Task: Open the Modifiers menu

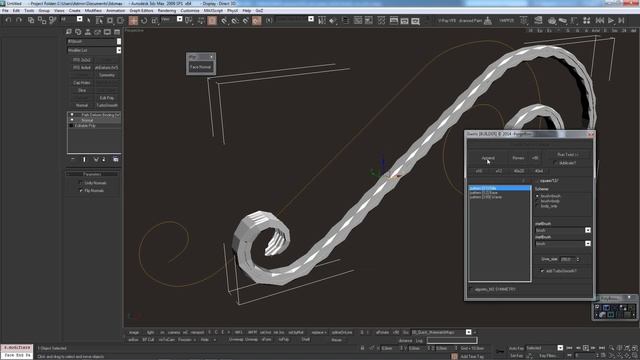Action: [x=93, y=11]
